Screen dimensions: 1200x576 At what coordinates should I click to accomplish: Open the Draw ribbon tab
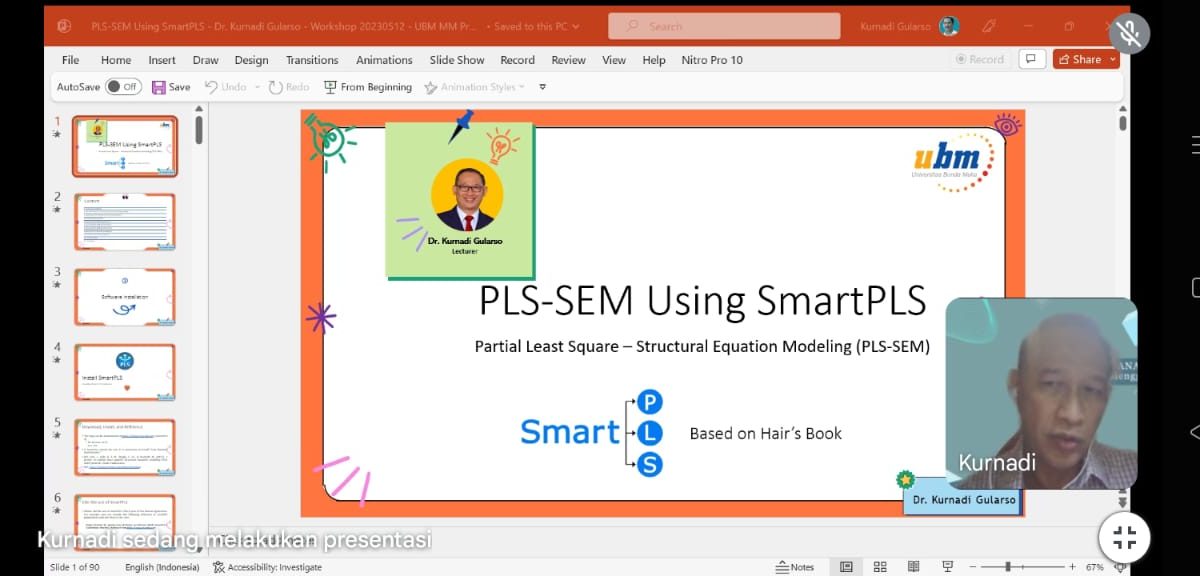pyautogui.click(x=205, y=60)
